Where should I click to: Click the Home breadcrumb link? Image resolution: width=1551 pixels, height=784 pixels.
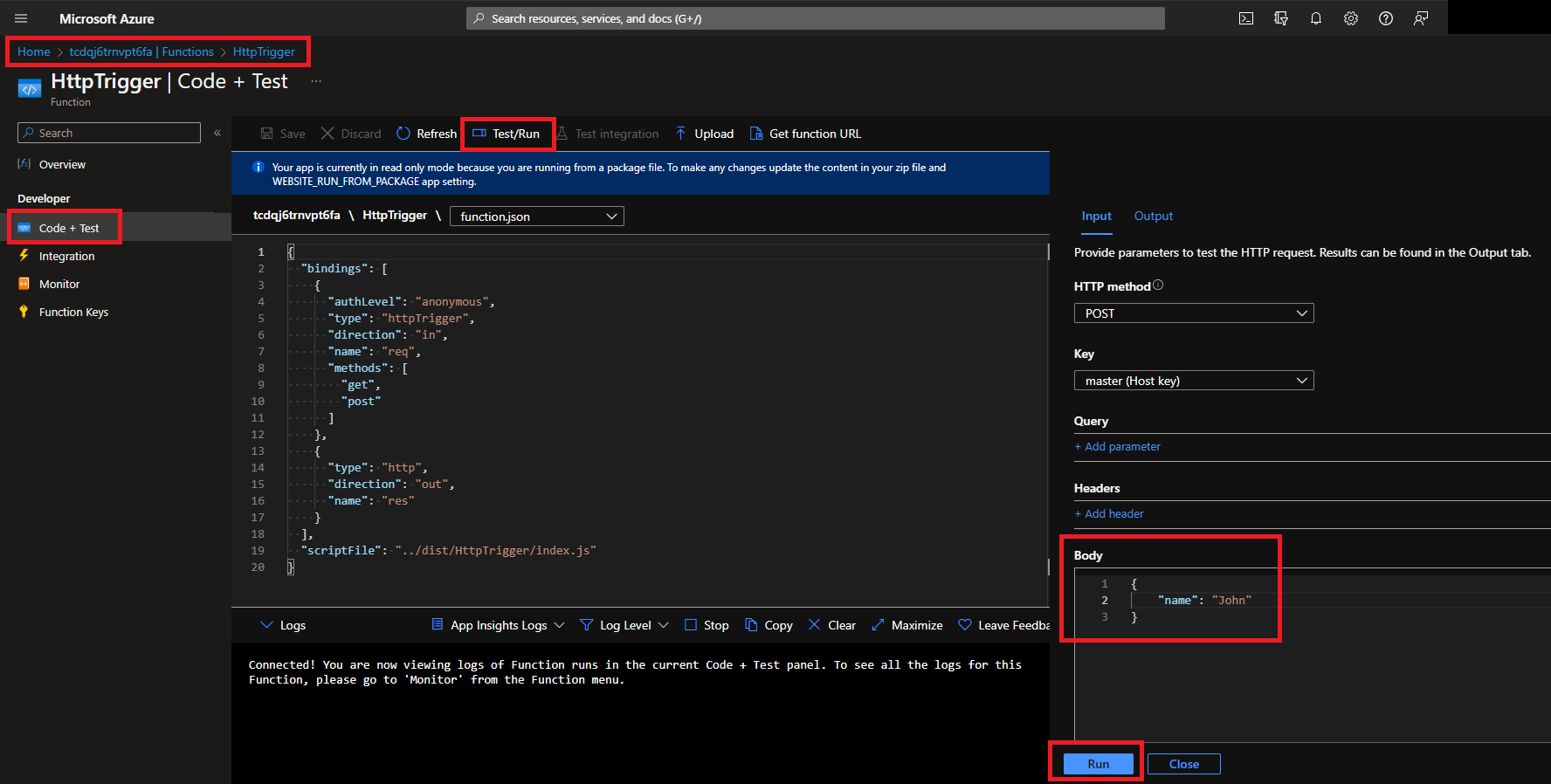coord(34,52)
